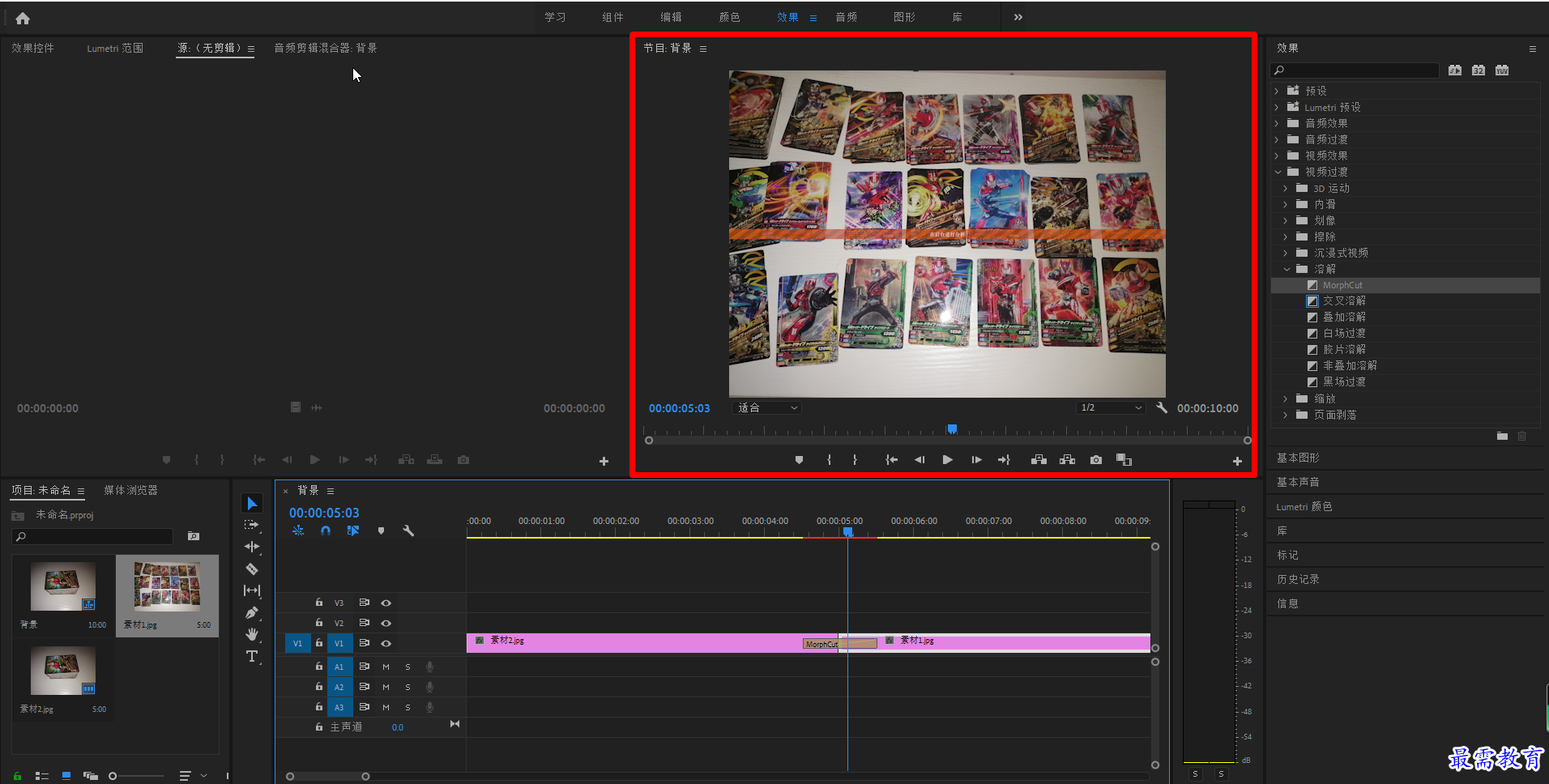The width and height of the screenshot is (1549, 784).
Task: Switch to the 编辑 workspace
Action: (x=671, y=17)
